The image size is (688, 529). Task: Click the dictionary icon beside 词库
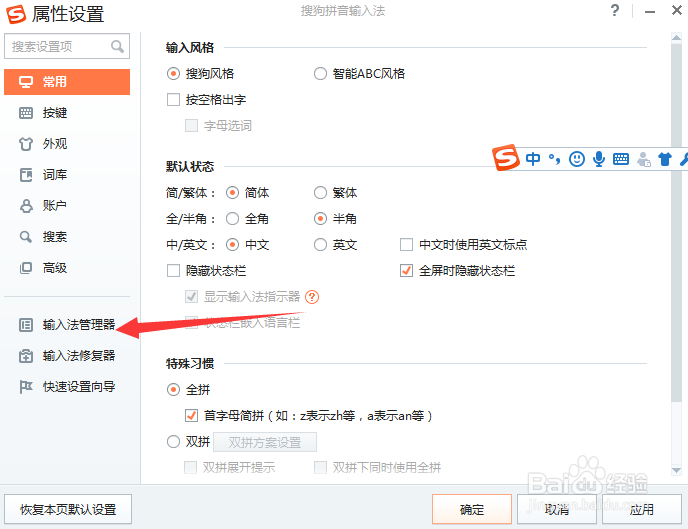pos(26,175)
